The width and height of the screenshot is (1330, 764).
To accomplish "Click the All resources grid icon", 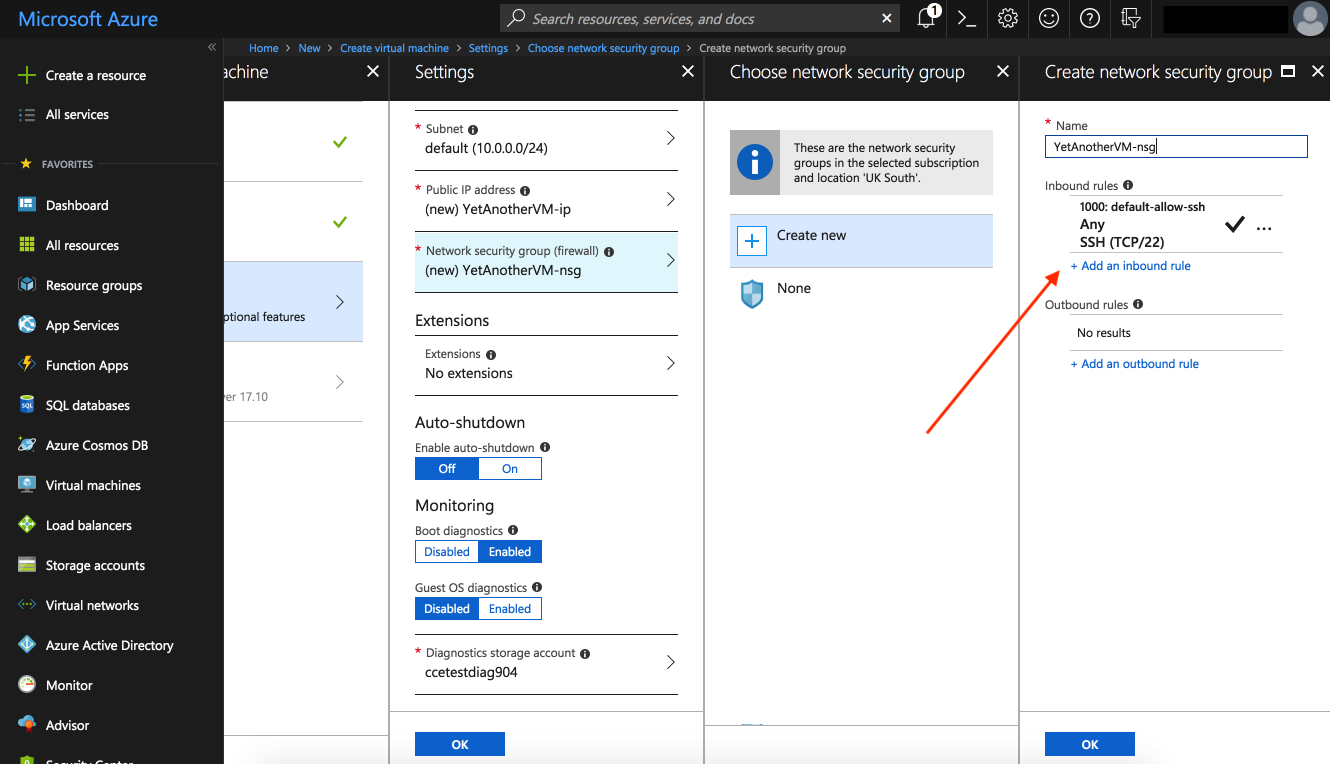I will tap(27, 245).
